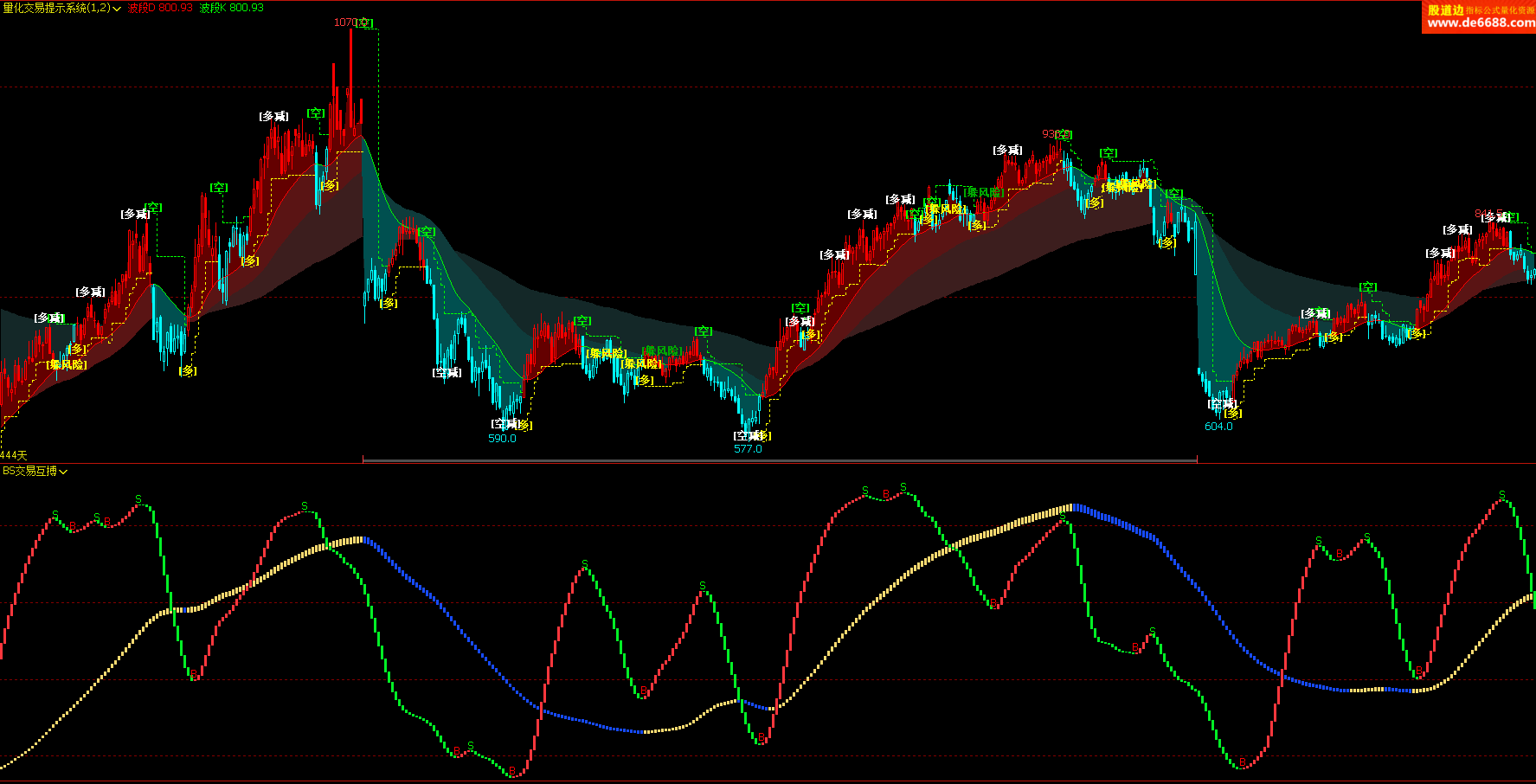Image resolution: width=1536 pixels, height=784 pixels.
Task: Select the 577.0 low price label
Action: tap(748, 449)
